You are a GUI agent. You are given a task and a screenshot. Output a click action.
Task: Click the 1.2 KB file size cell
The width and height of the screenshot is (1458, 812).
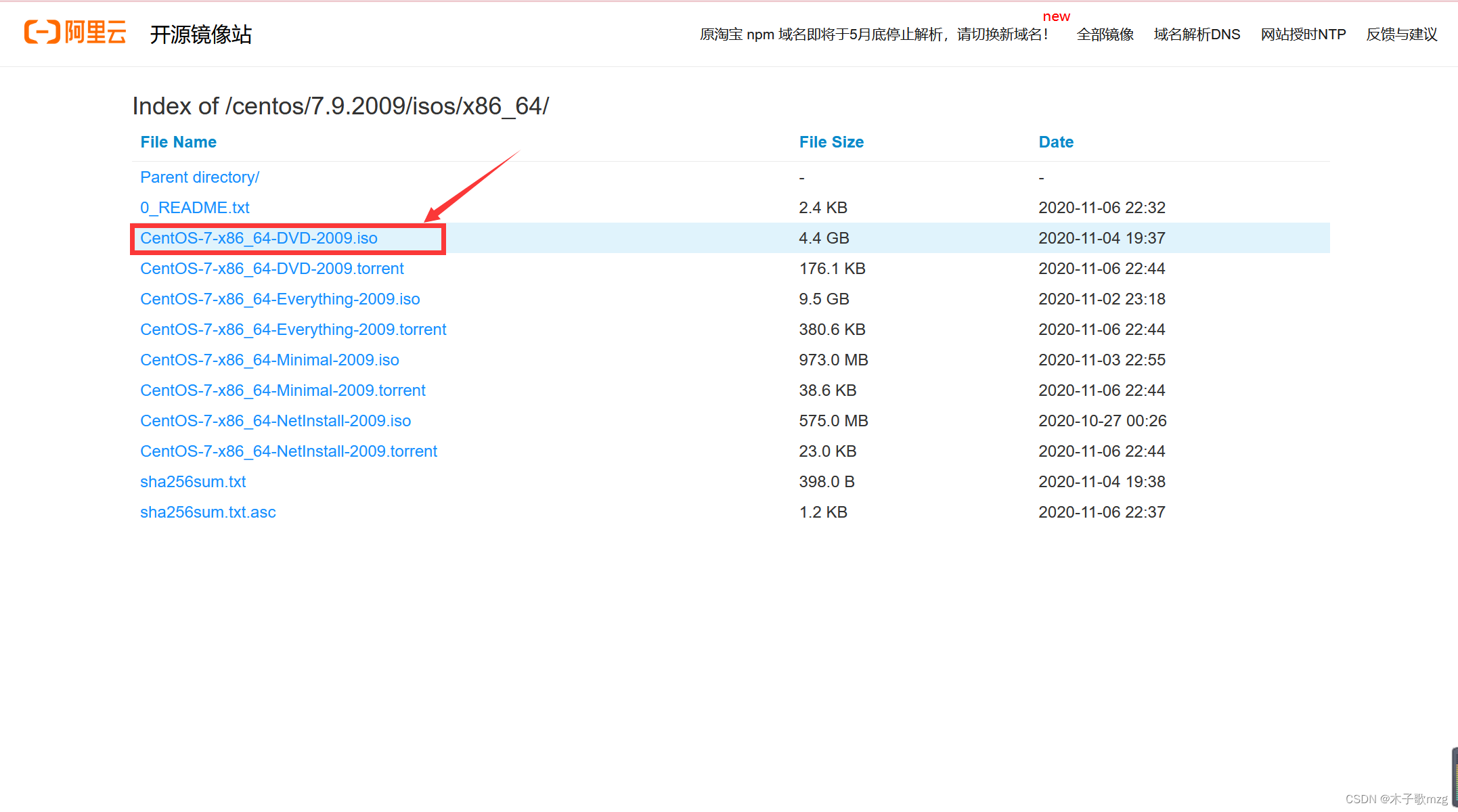[823, 512]
